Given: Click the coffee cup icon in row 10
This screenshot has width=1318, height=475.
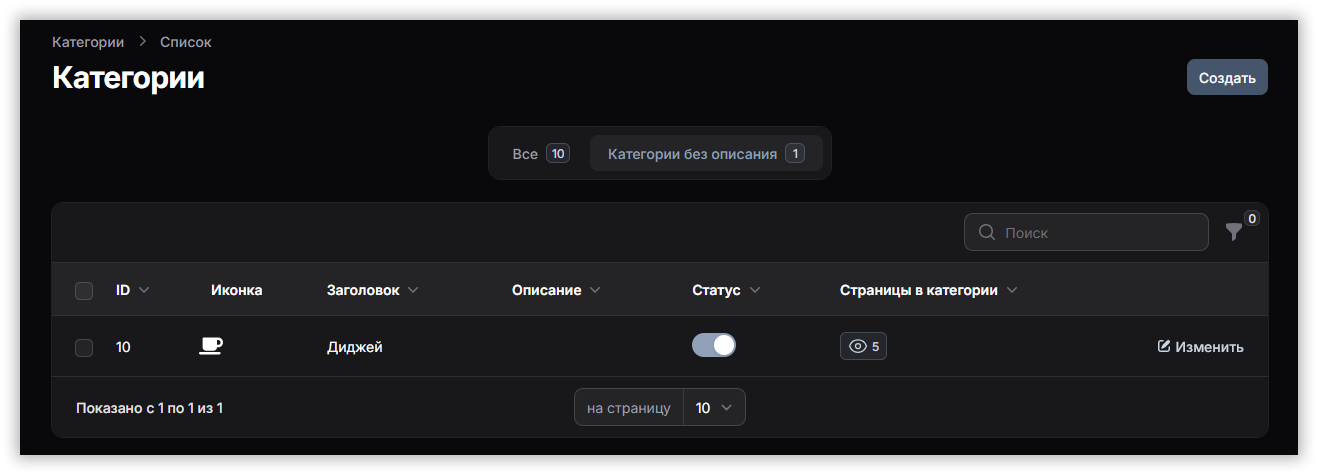Looking at the screenshot, I should [x=210, y=346].
